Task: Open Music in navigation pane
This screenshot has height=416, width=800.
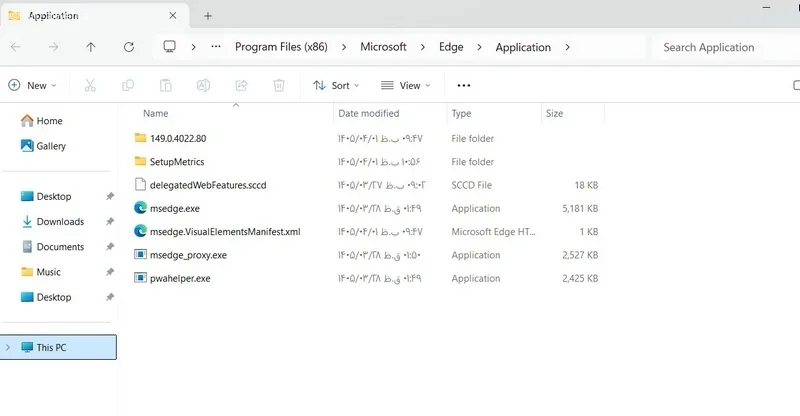Action: 41,272
